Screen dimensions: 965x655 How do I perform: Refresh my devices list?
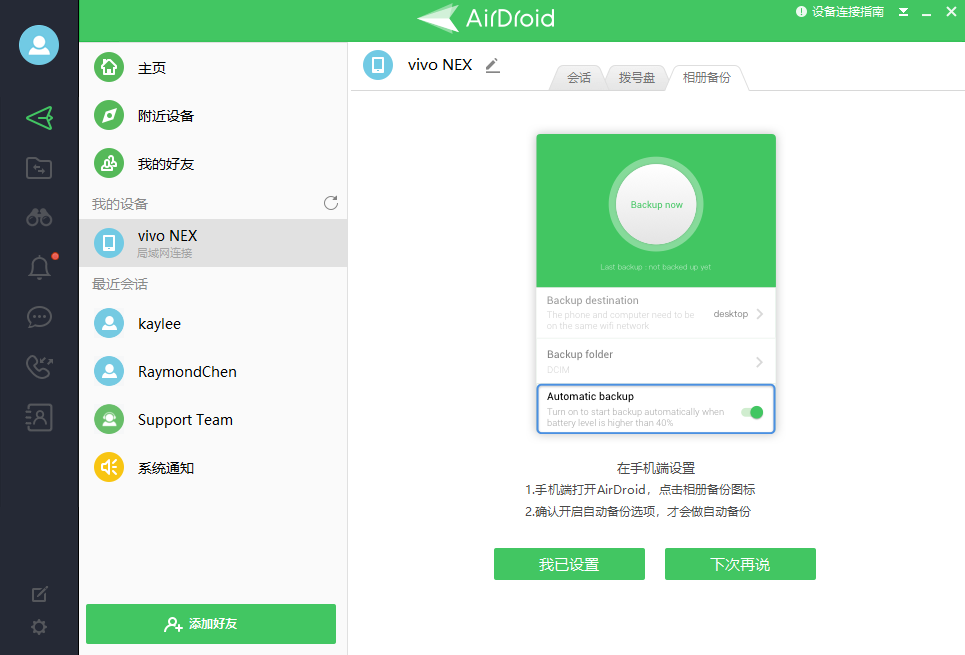pos(331,203)
